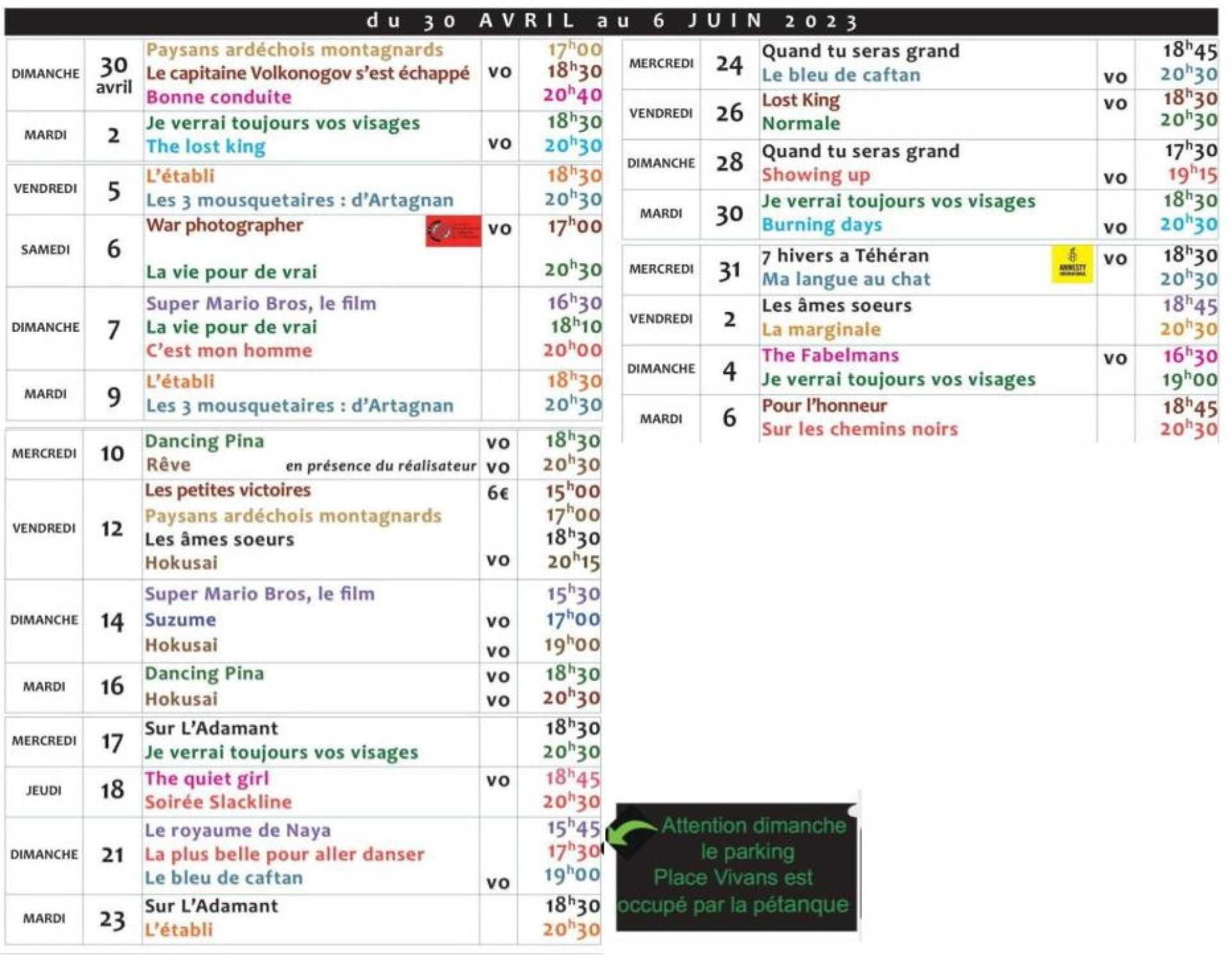Select 'Soirée Slackline'
1232x969 pixels.
click(218, 802)
